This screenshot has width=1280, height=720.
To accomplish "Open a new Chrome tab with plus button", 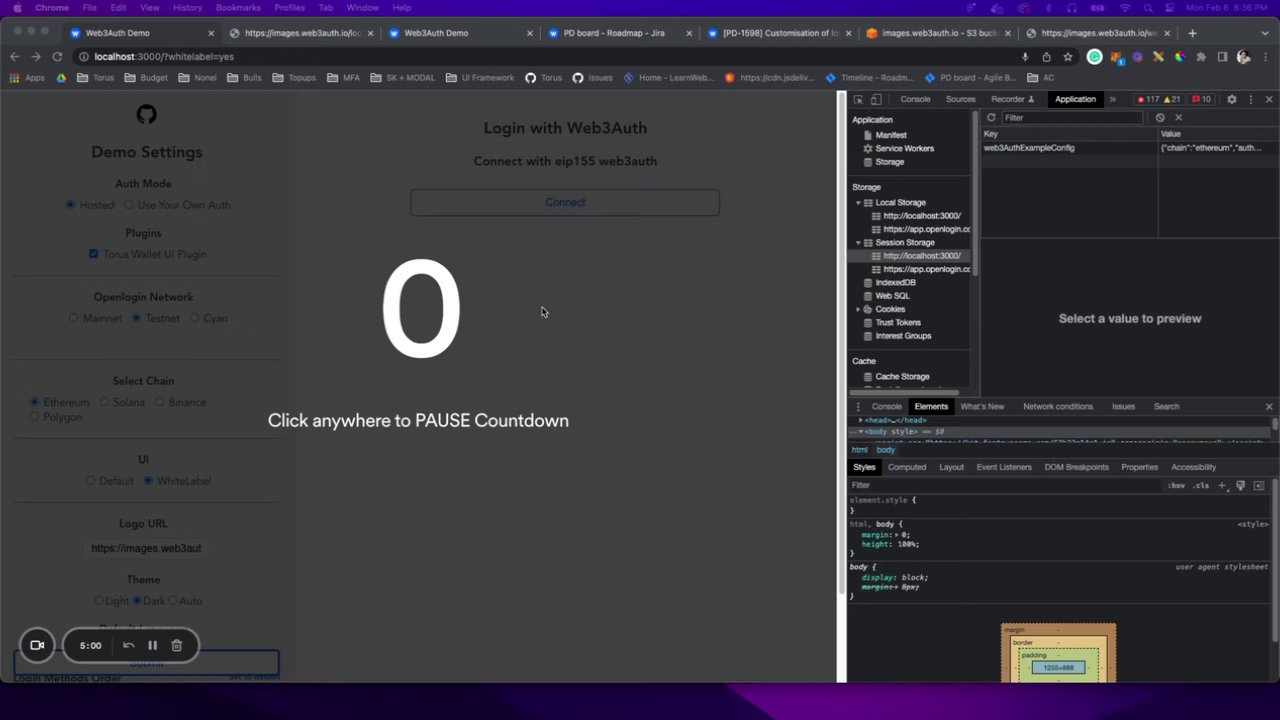I will click(1192, 33).
